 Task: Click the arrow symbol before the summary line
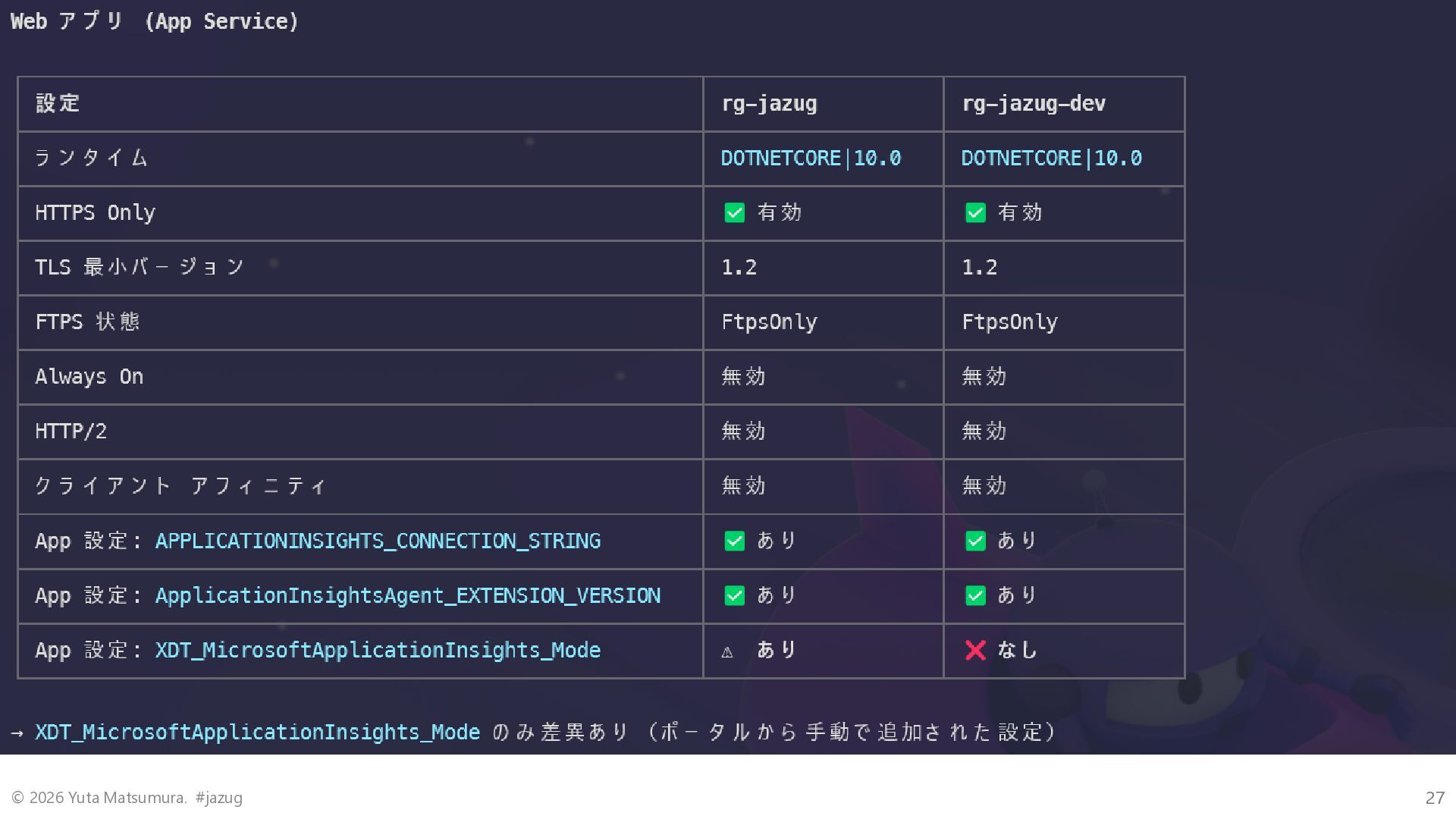[x=17, y=733]
